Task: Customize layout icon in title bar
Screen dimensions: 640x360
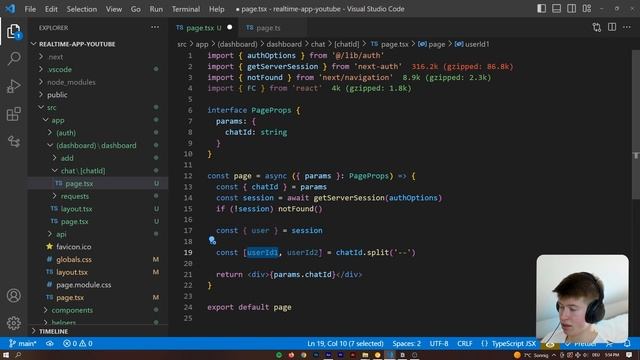Action: (x=587, y=9)
